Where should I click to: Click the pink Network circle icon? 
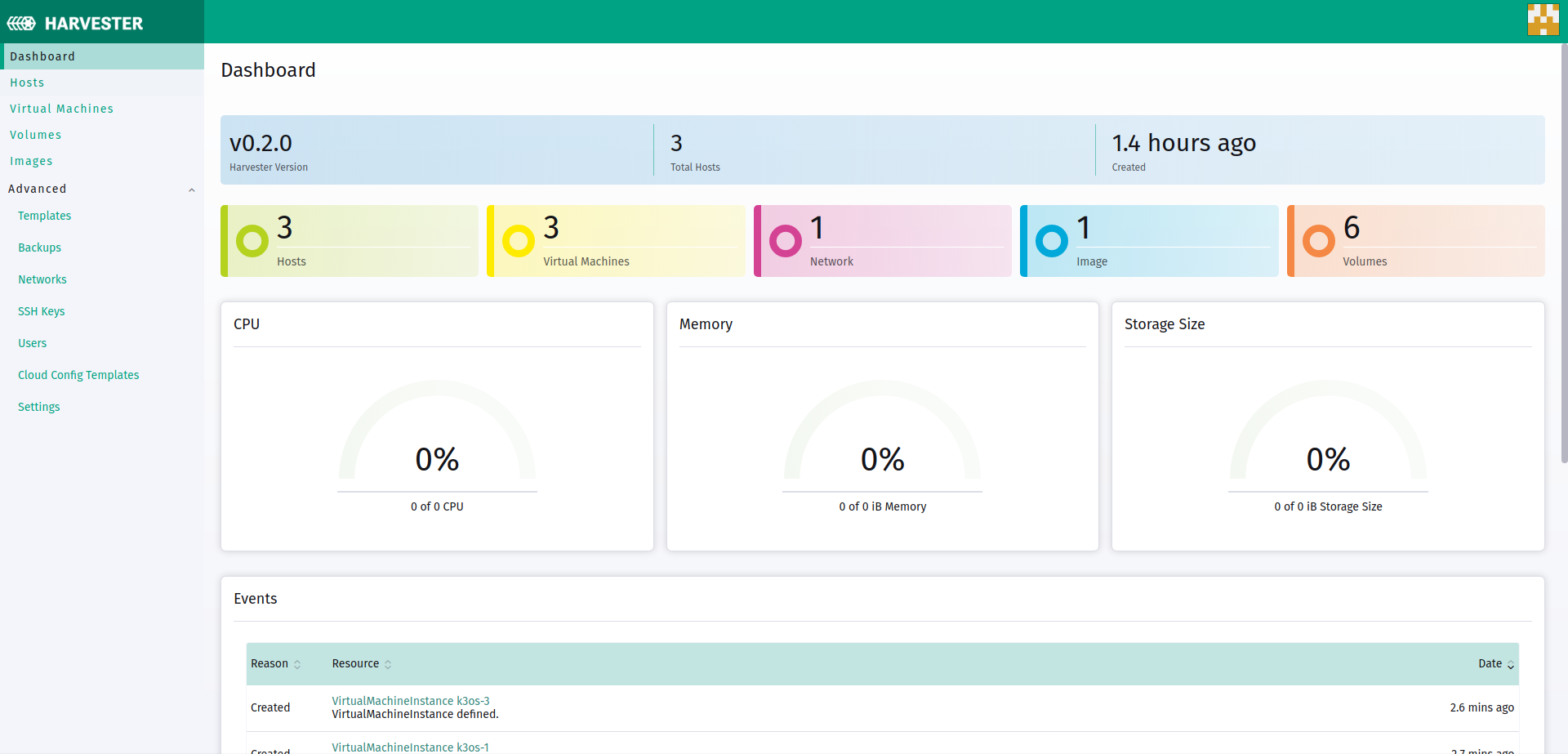coord(784,240)
